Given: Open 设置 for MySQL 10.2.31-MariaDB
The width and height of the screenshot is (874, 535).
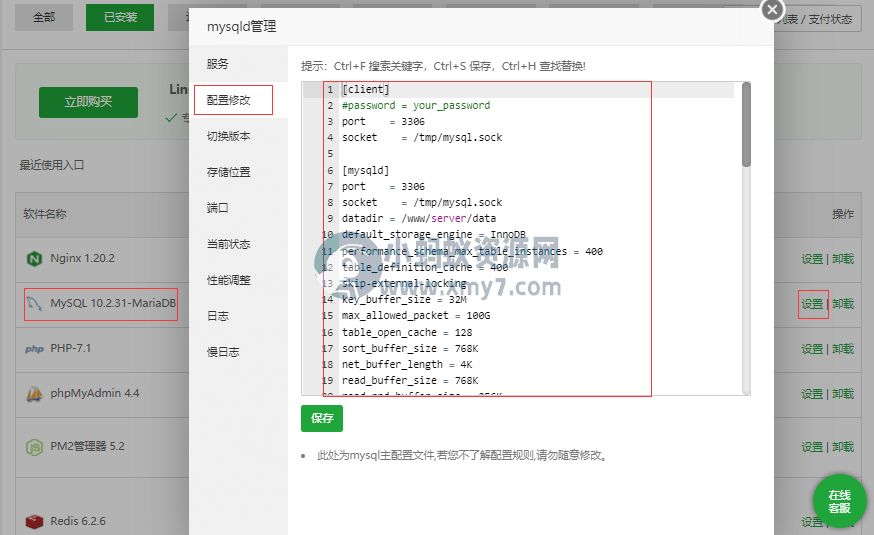Looking at the screenshot, I should [812, 304].
